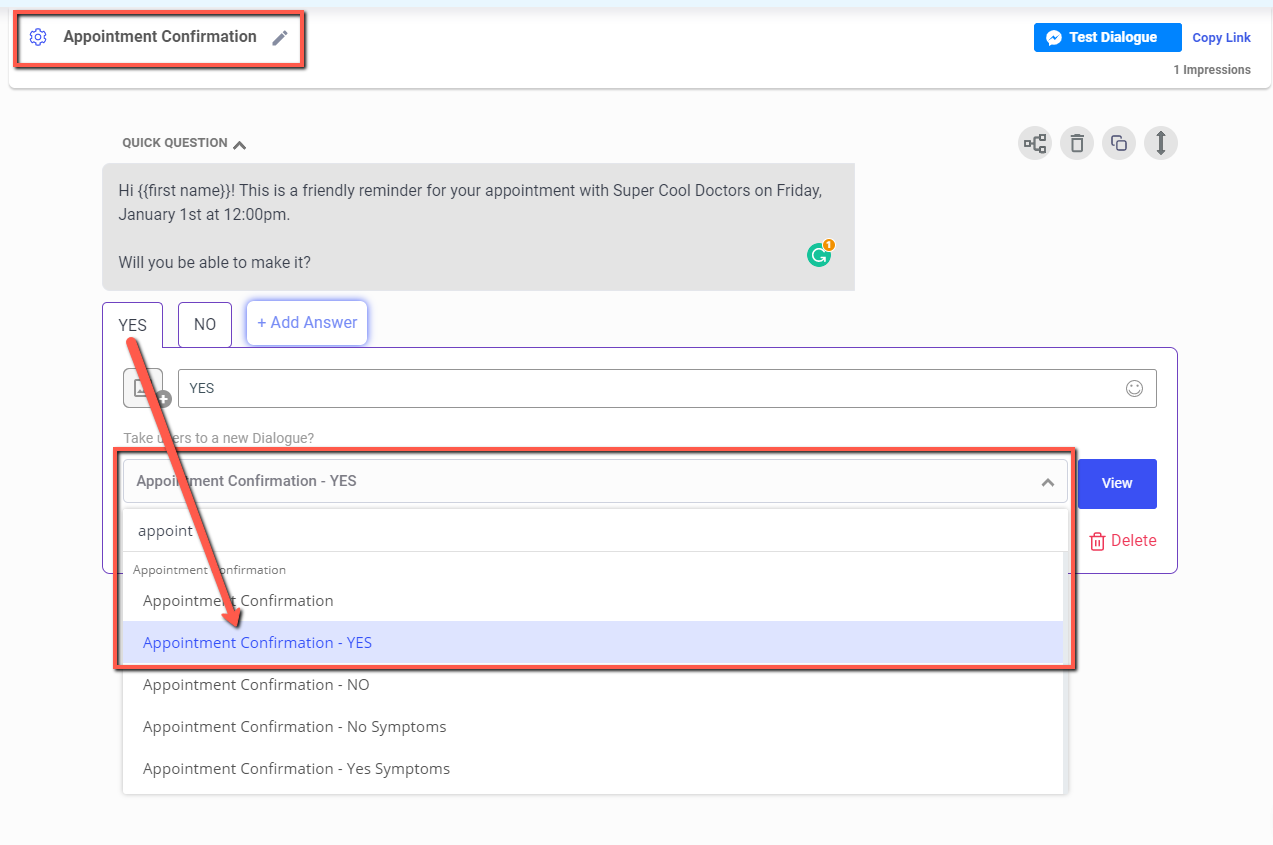This screenshot has width=1273, height=845.
Task: Add an image to the YES answer
Action: [143, 388]
